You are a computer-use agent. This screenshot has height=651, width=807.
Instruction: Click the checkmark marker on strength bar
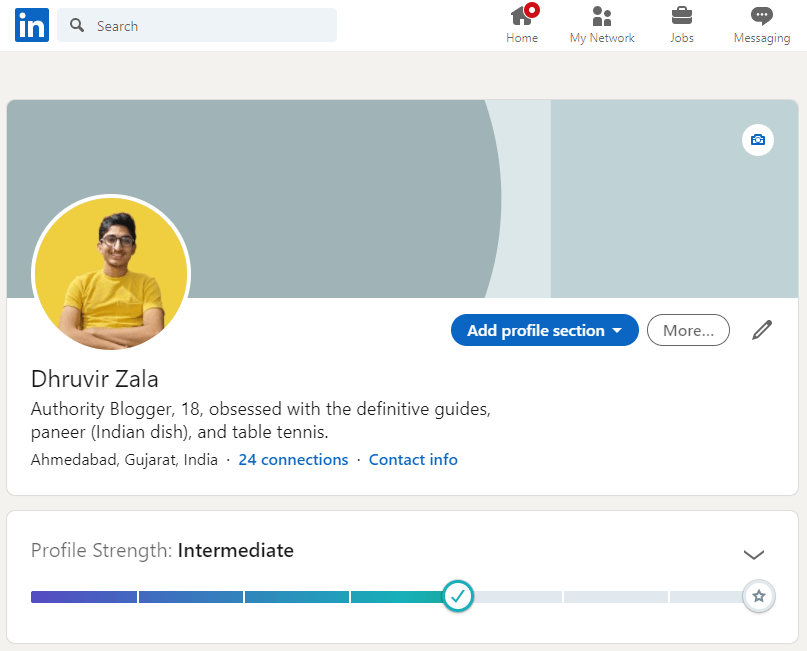click(458, 596)
